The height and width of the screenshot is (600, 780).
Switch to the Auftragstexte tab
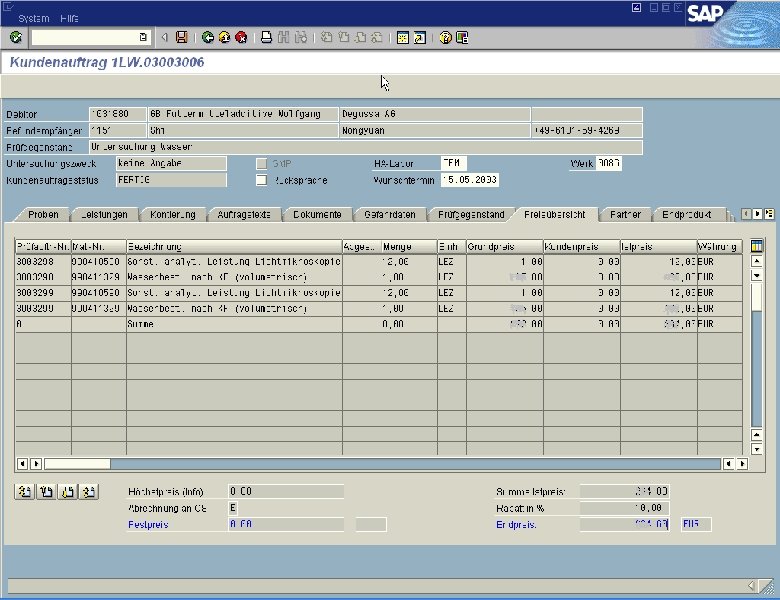(x=244, y=214)
